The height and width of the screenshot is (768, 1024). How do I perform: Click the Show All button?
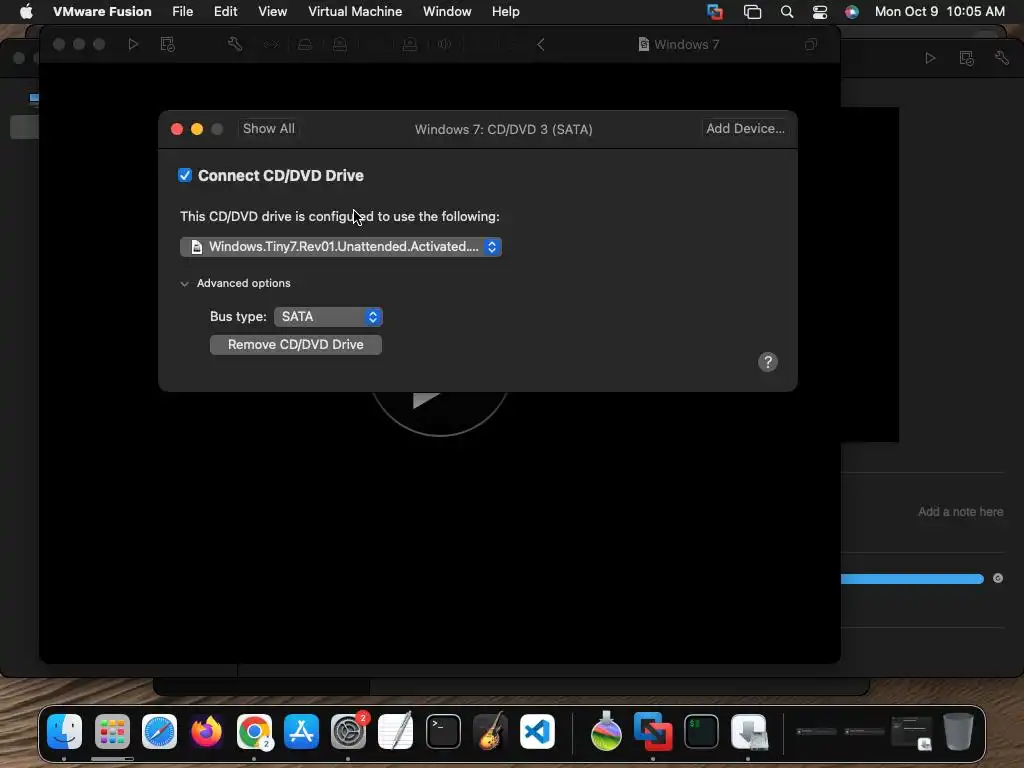[x=268, y=129]
